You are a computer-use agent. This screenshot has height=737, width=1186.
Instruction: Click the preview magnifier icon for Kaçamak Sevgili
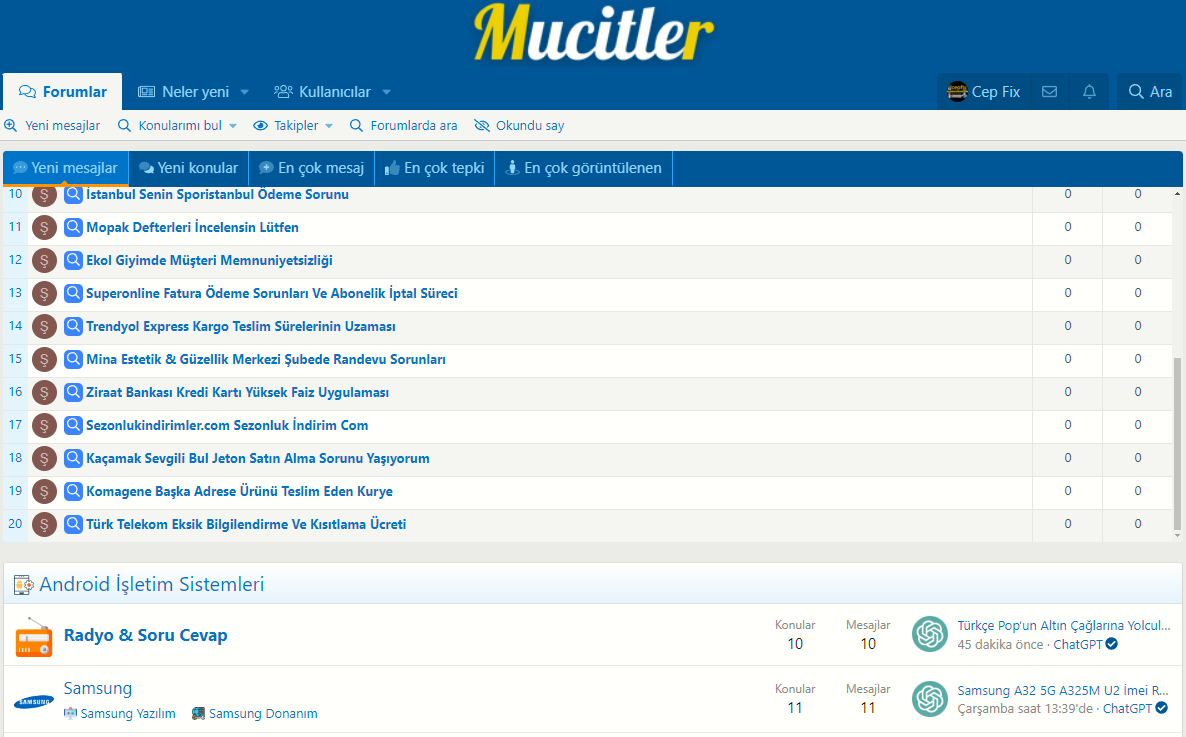point(73,458)
